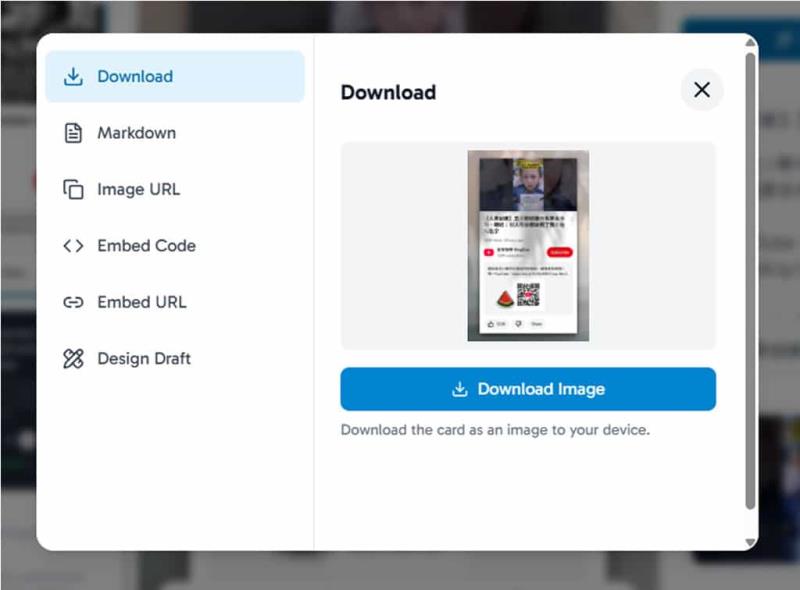Click the scrollbar up arrow
Image resolution: width=800 pixels, height=590 pixels.
click(750, 43)
